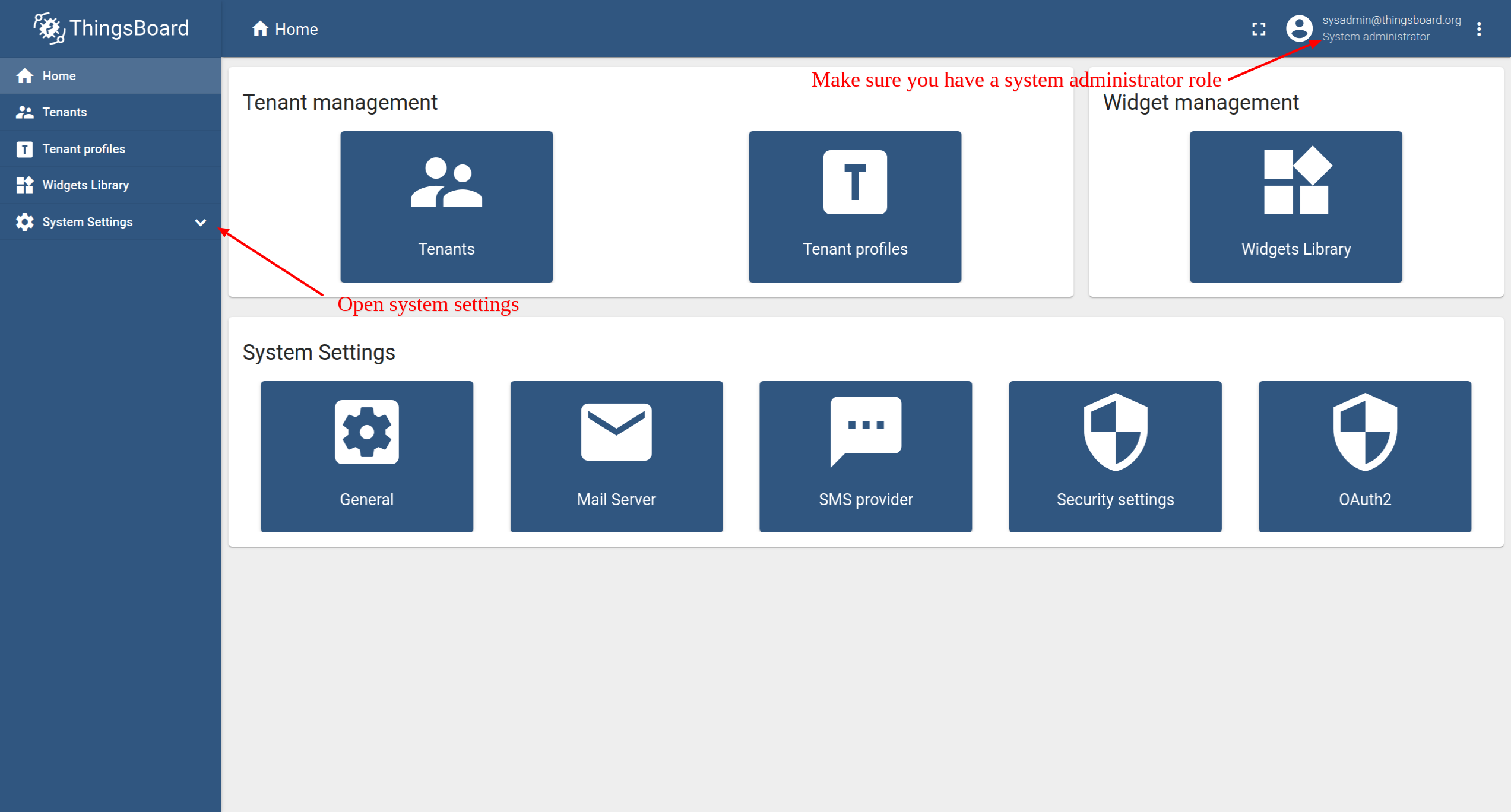The width and height of the screenshot is (1511, 812).
Task: Toggle fullscreen mode icon
Action: point(1258,29)
